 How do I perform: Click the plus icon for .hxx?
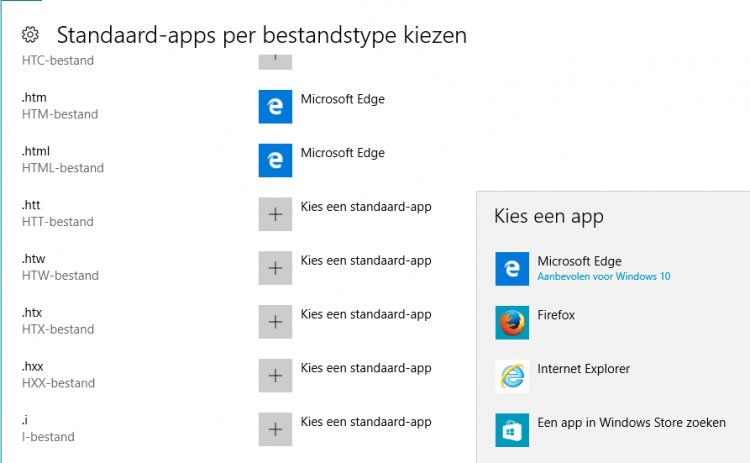pos(275,376)
